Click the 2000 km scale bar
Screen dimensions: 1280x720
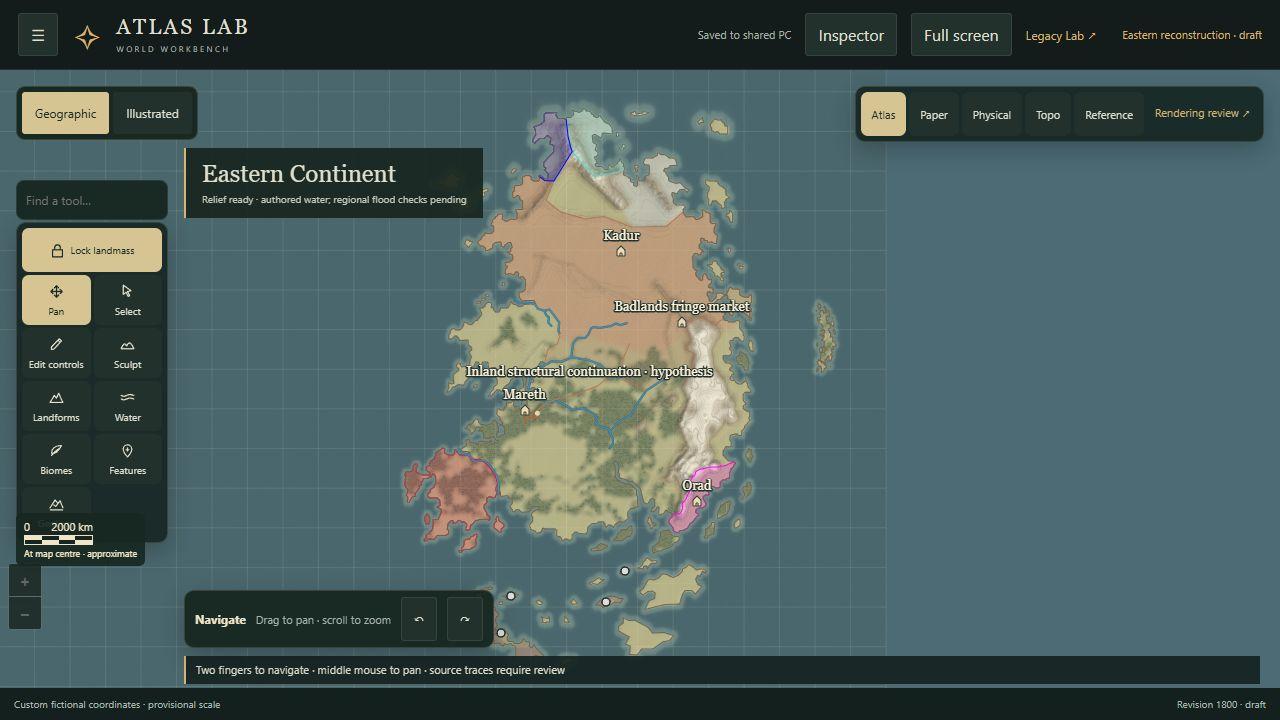[58, 540]
